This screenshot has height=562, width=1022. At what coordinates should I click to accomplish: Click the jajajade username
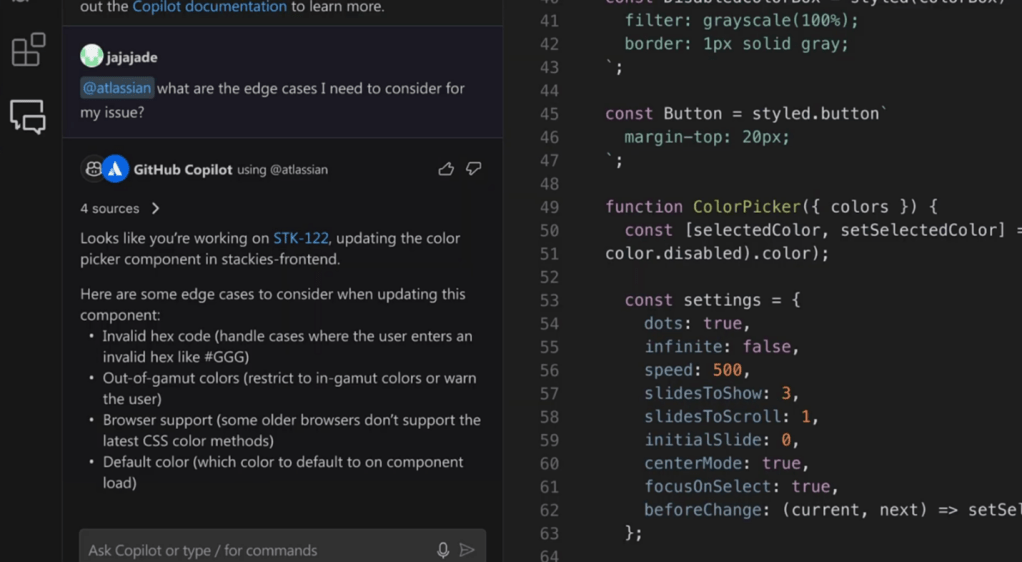point(132,57)
